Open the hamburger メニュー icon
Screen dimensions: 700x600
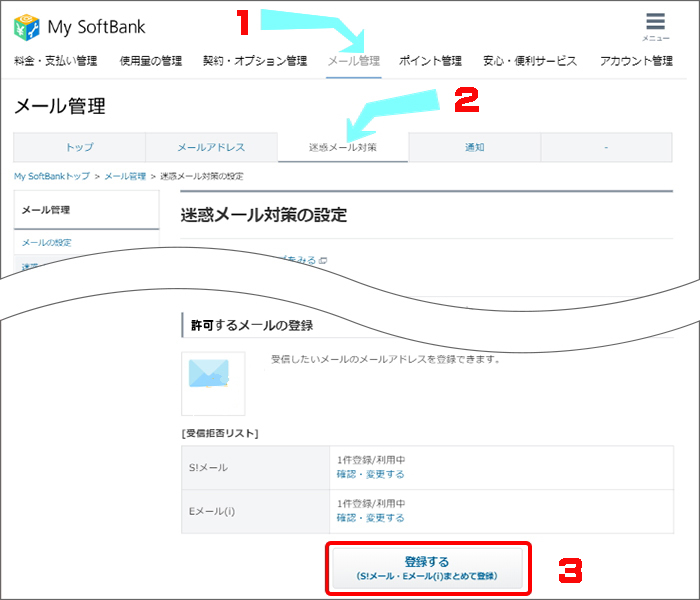[x=655, y=25]
